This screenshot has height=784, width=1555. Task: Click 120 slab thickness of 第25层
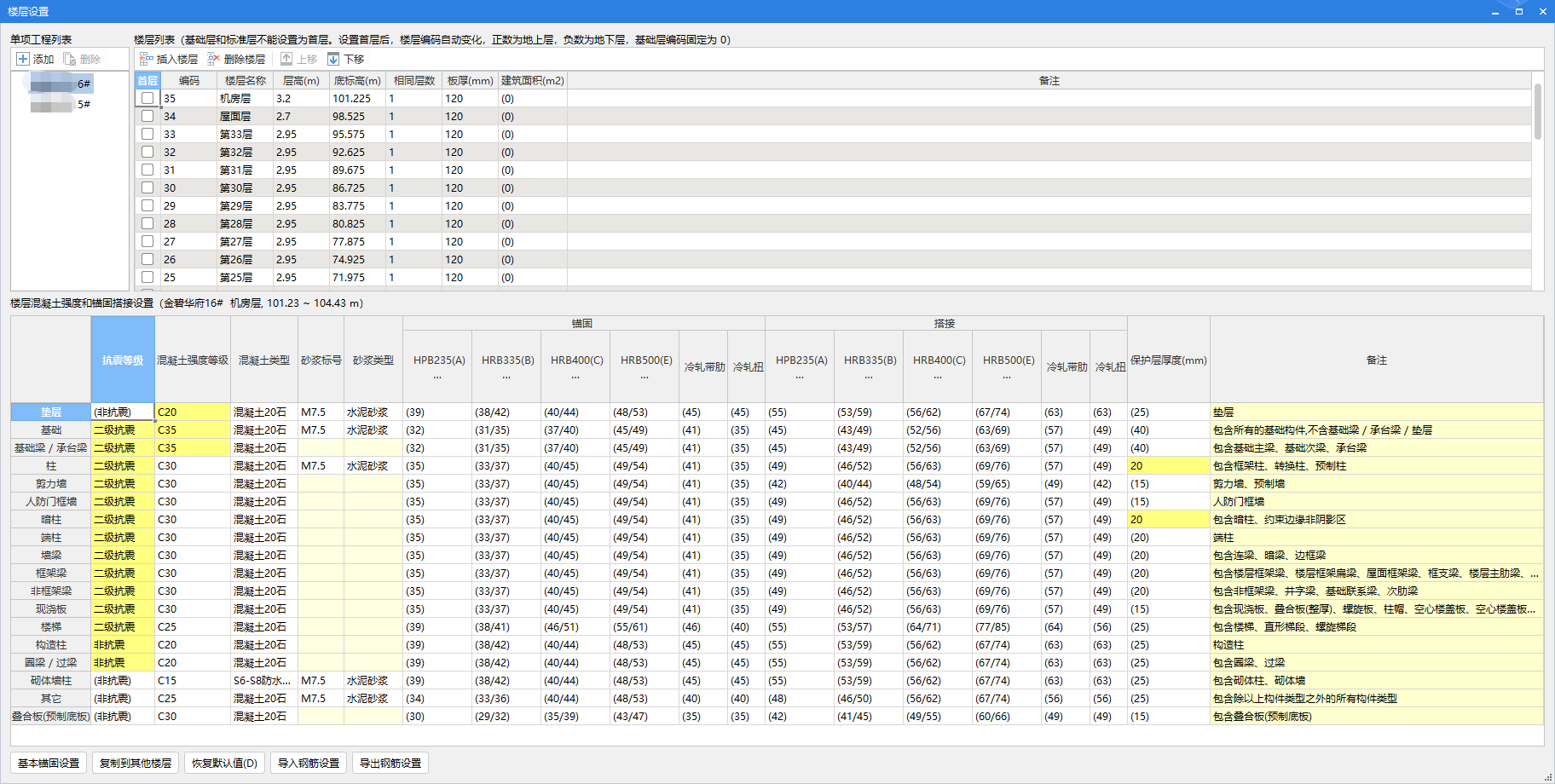click(x=470, y=277)
